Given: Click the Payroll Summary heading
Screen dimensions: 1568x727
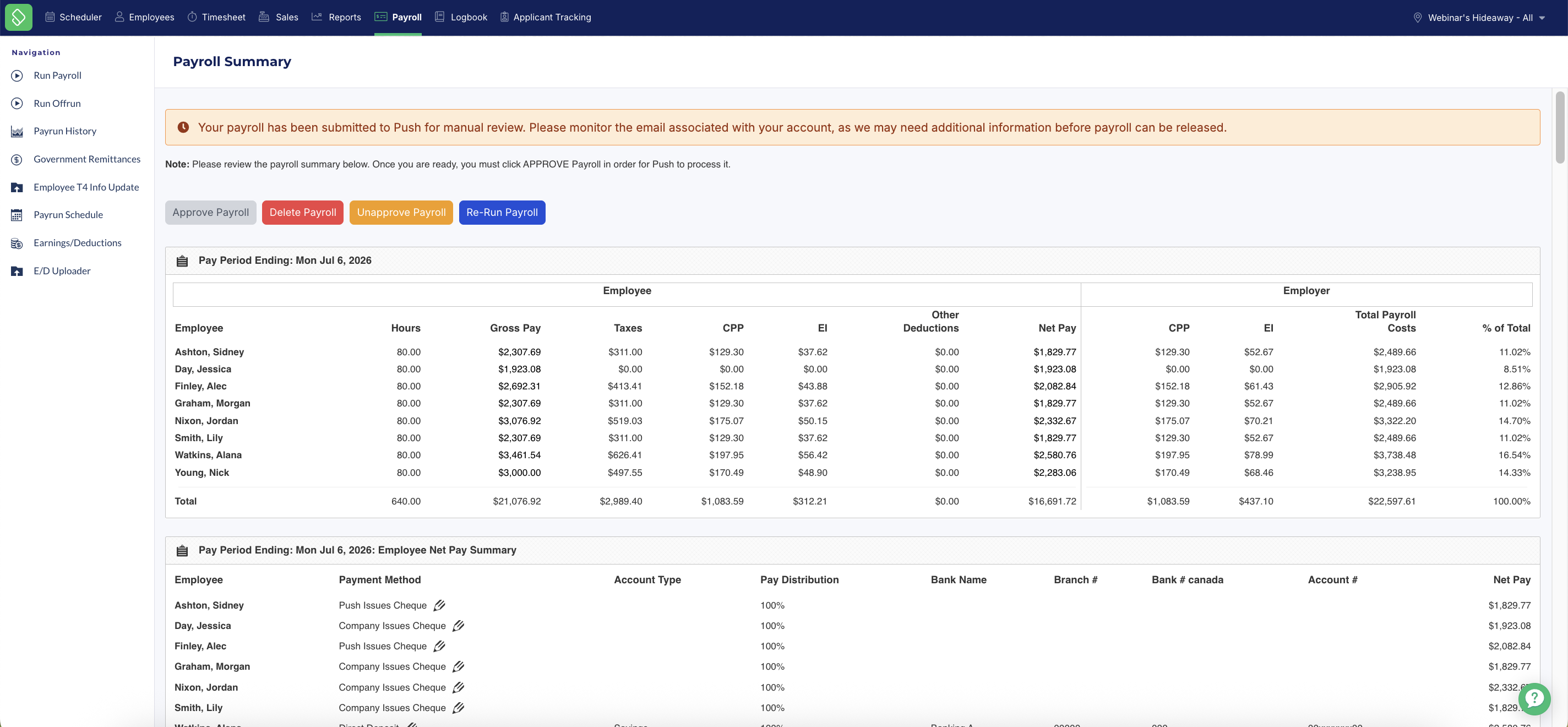Looking at the screenshot, I should tap(232, 62).
